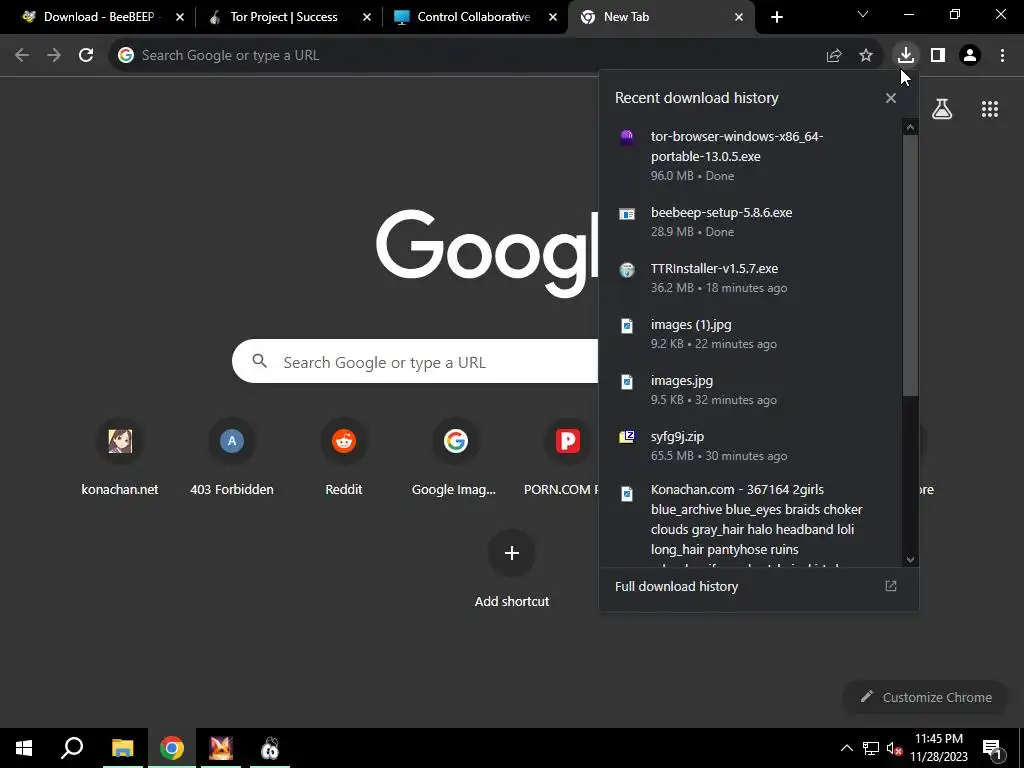Click the TTRInstaller file icon
Viewport: 1024px width, 768px height.
(x=627, y=270)
